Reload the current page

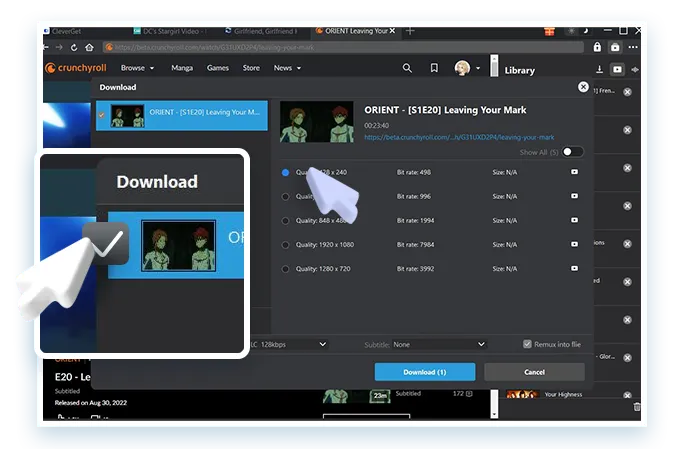pyautogui.click(x=74, y=47)
